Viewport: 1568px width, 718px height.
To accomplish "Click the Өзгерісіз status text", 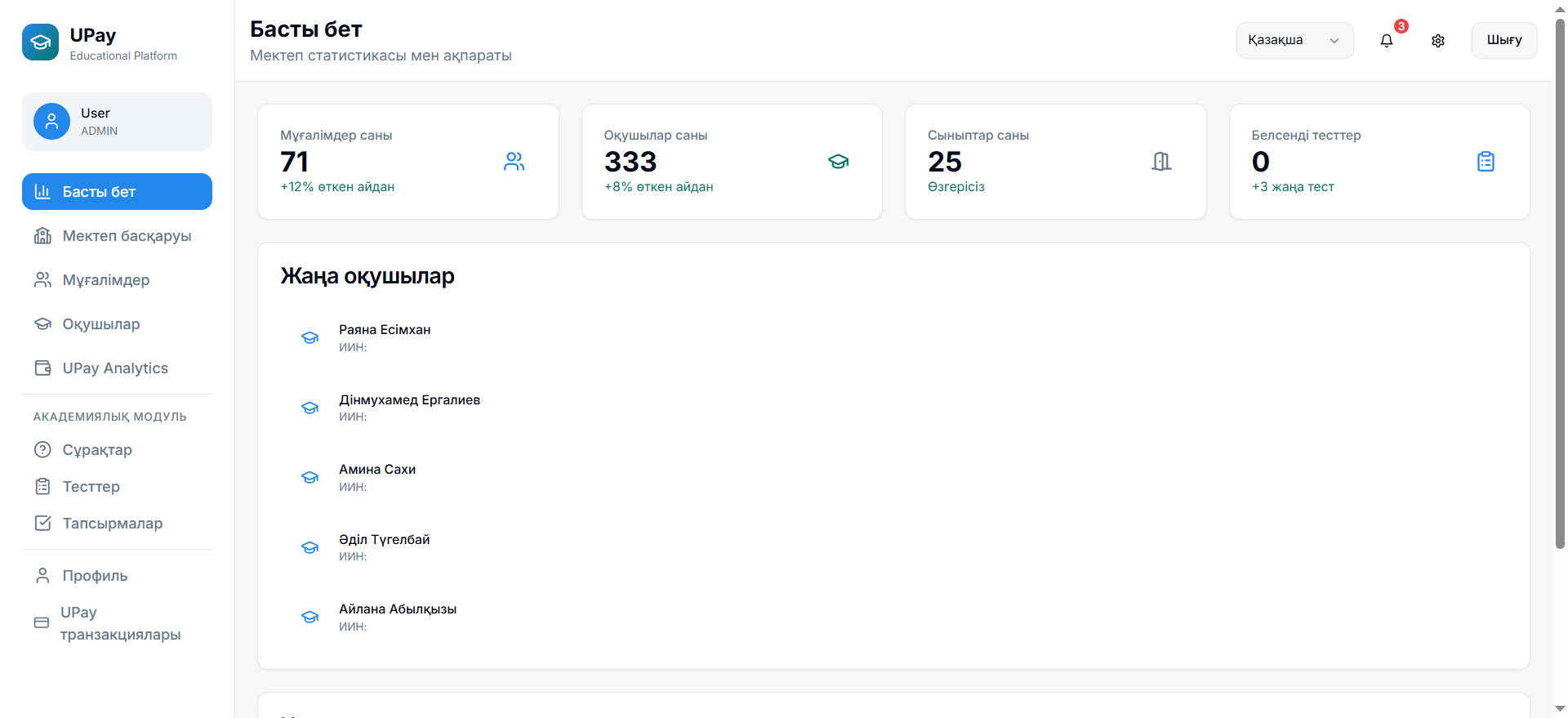I will click(x=956, y=186).
